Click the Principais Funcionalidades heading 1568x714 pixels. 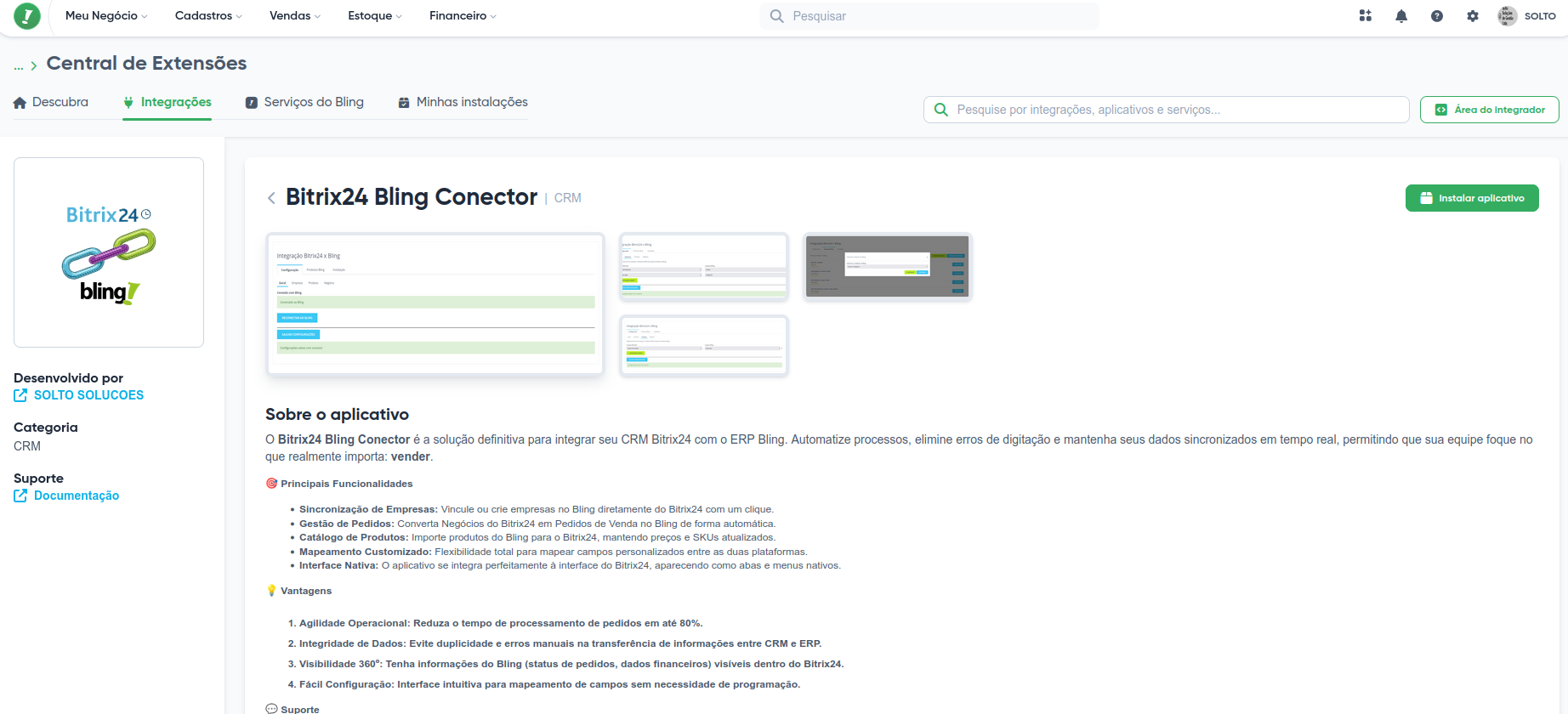click(x=347, y=484)
